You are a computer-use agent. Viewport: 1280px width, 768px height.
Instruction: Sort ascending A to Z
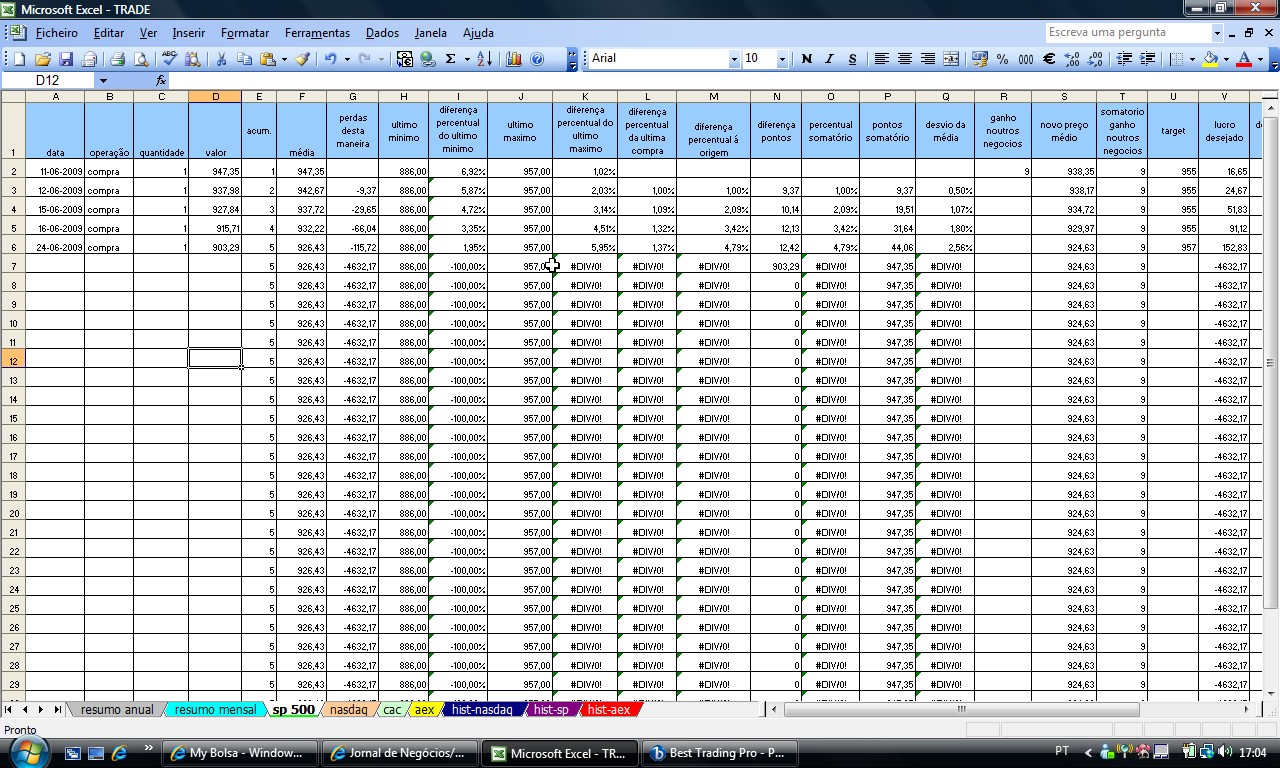click(484, 59)
